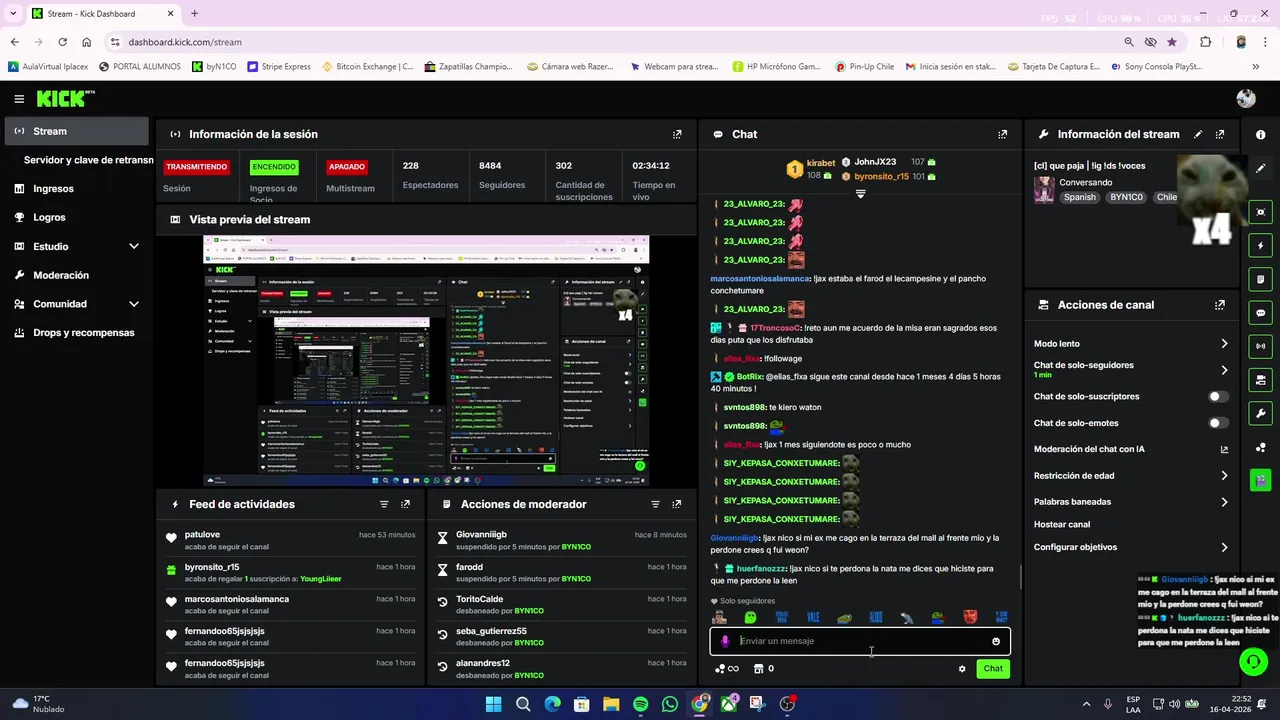Open chat settings gear icon

[x=962, y=669]
